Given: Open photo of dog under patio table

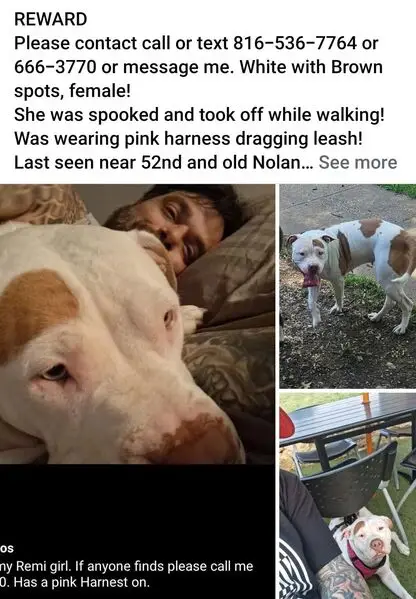Looking at the screenshot, I should (x=348, y=495).
